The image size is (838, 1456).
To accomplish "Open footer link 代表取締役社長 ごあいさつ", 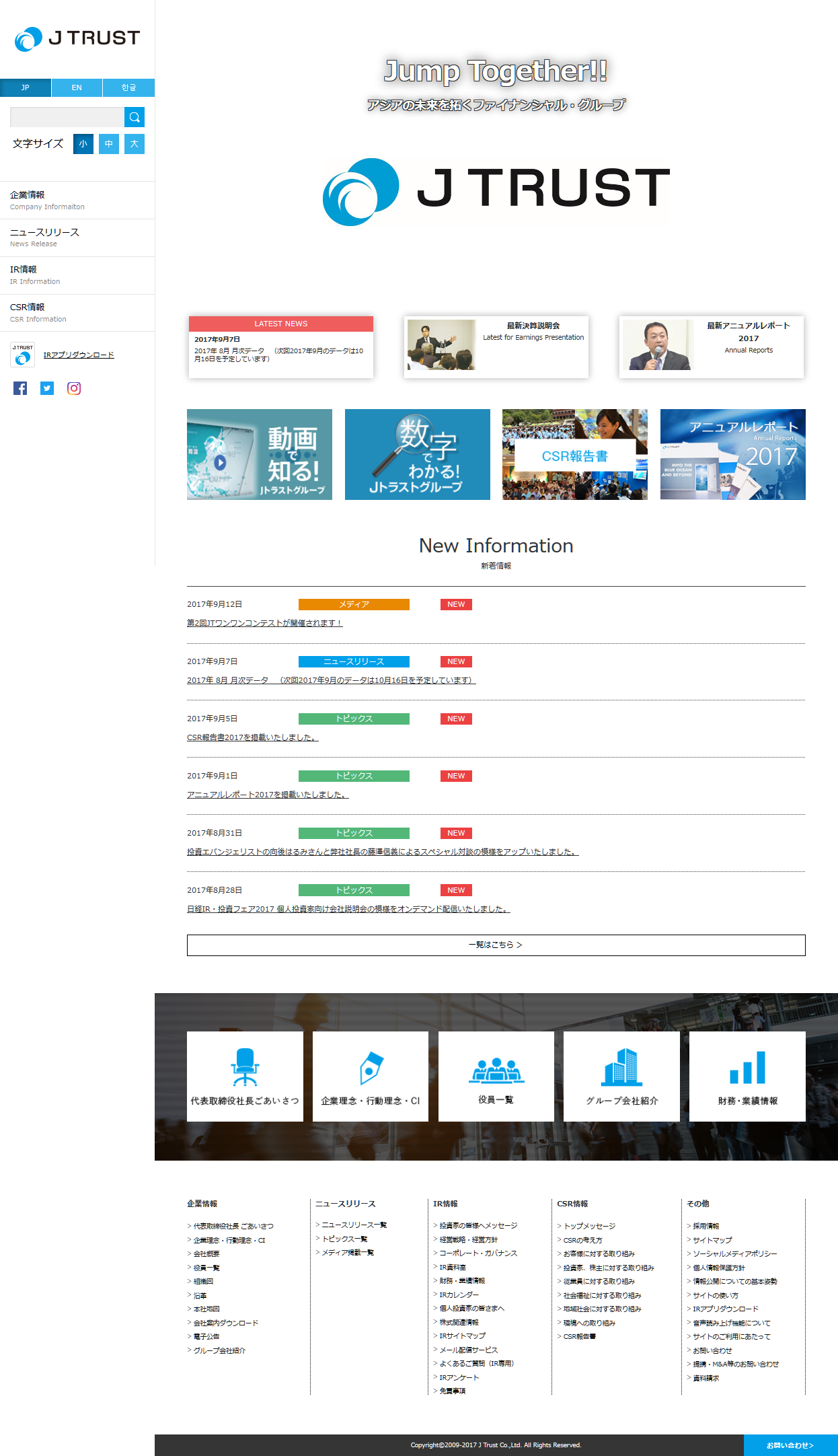I will click(x=233, y=1226).
